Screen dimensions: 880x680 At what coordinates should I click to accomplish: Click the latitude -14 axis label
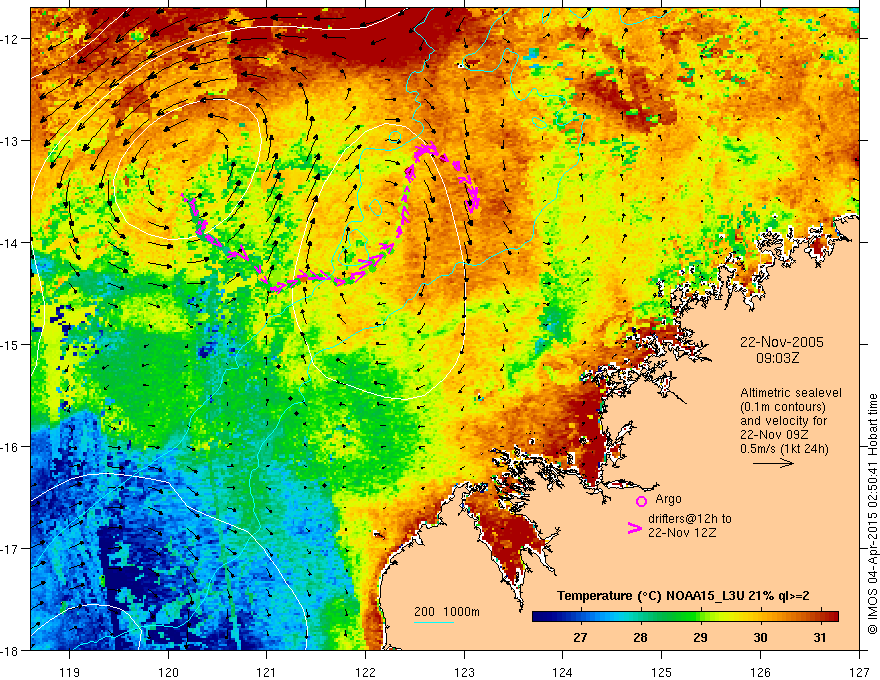11,242
